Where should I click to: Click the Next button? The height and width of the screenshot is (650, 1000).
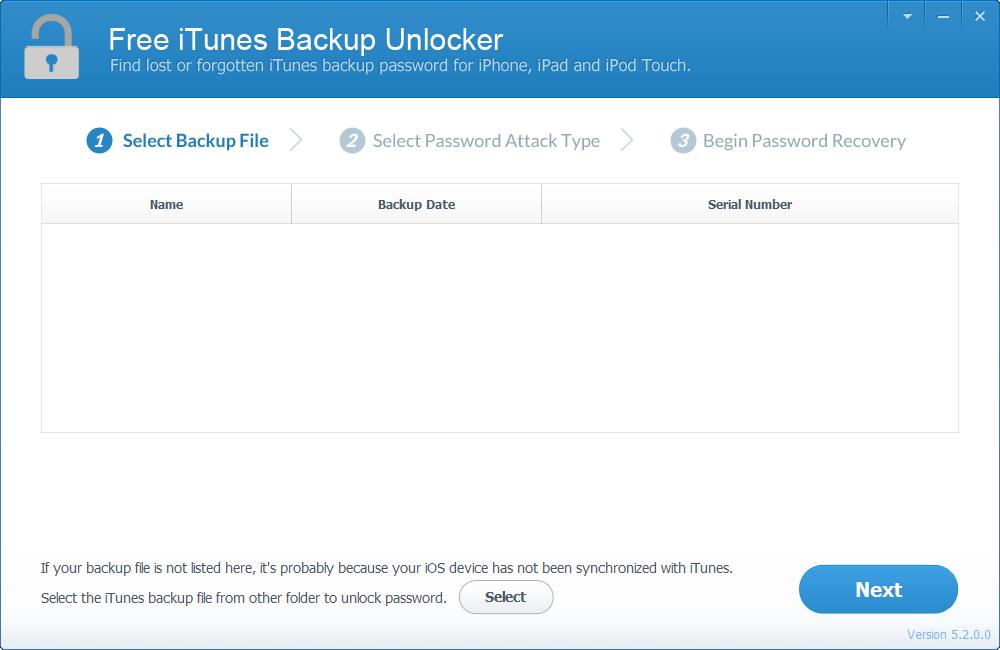(878, 589)
